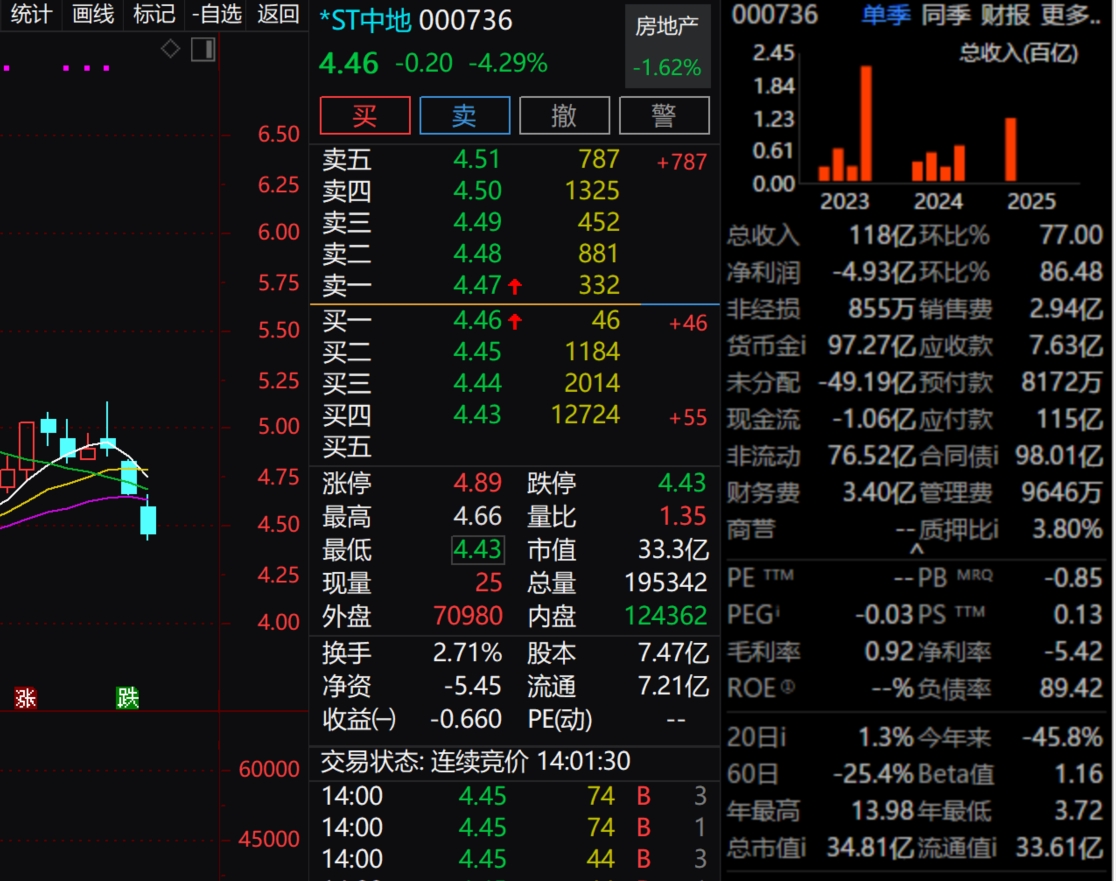Select the 标记 menu item

pos(154,14)
